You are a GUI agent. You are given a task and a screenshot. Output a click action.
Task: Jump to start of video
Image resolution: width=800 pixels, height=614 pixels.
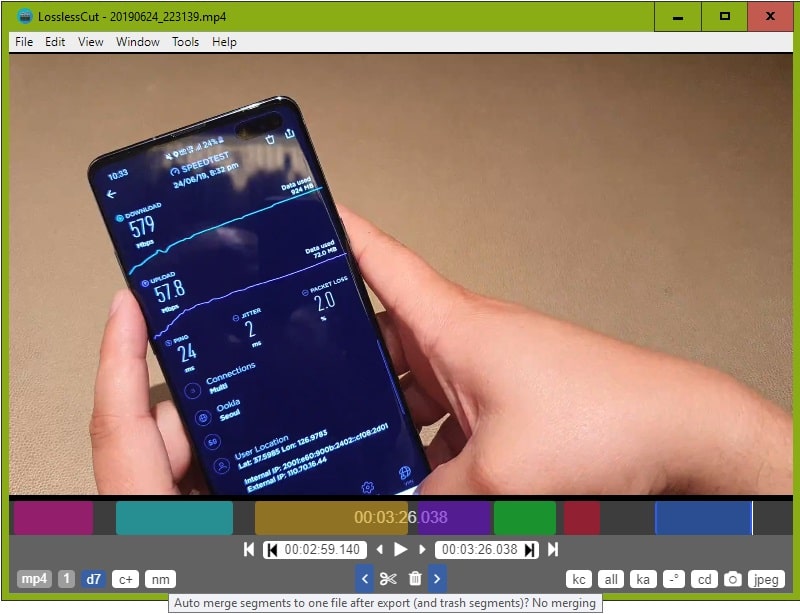pyautogui.click(x=249, y=549)
